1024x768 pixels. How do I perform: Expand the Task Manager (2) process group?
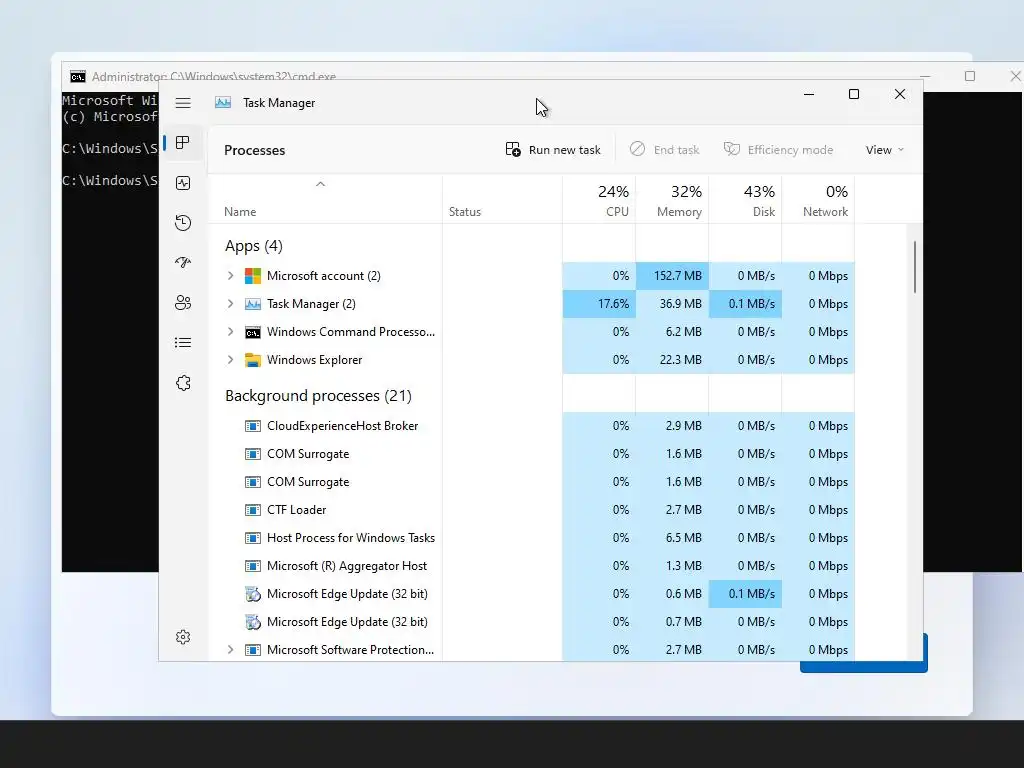click(230, 304)
